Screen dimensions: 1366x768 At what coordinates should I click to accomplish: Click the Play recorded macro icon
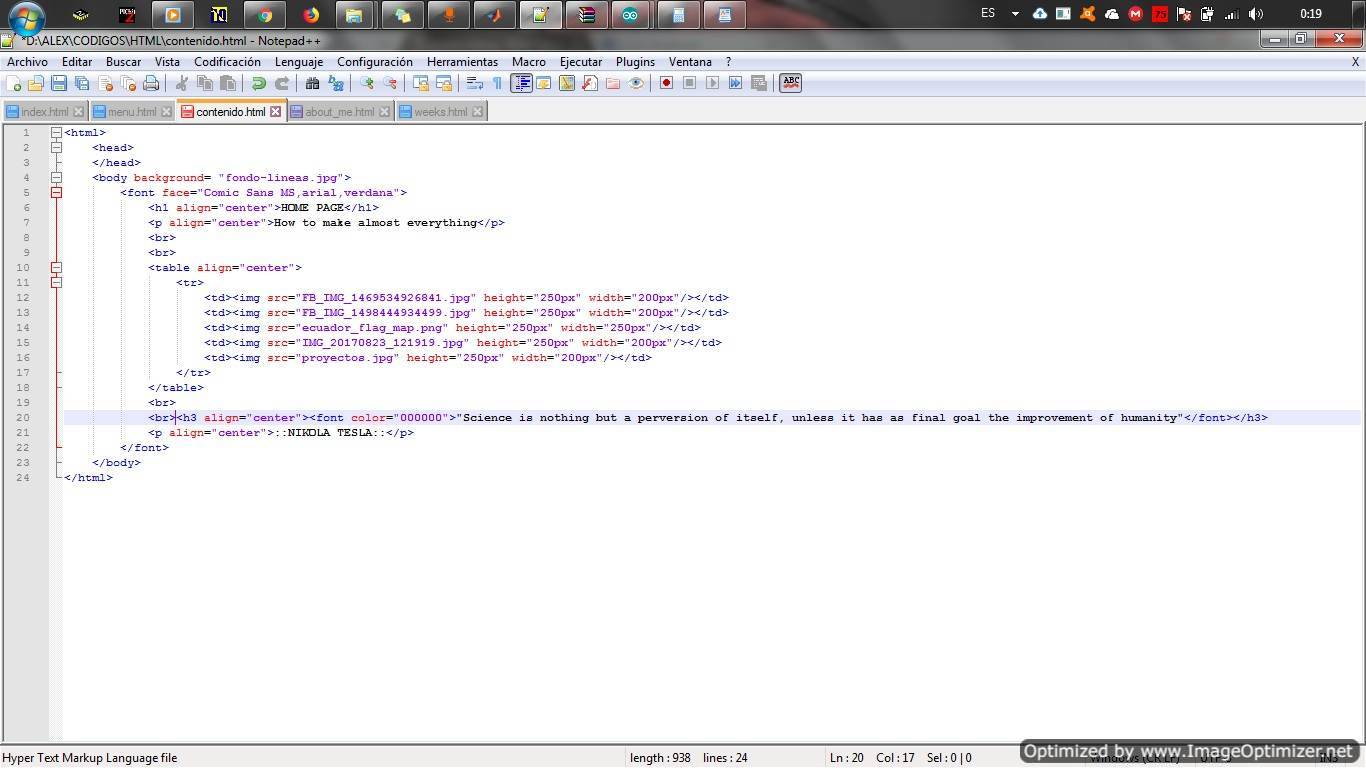click(x=712, y=83)
